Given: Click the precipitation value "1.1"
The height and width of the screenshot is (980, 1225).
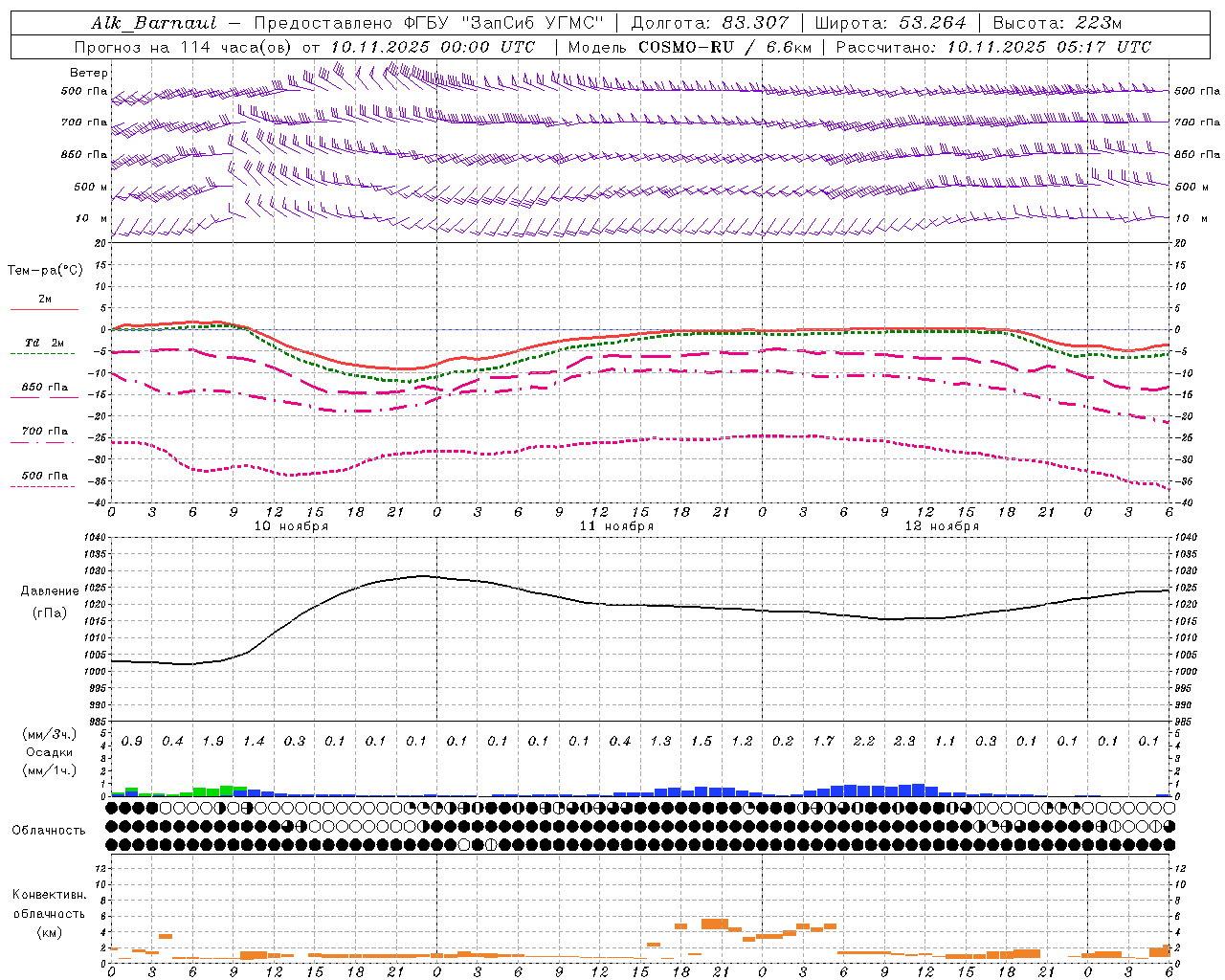Looking at the screenshot, I should [946, 742].
